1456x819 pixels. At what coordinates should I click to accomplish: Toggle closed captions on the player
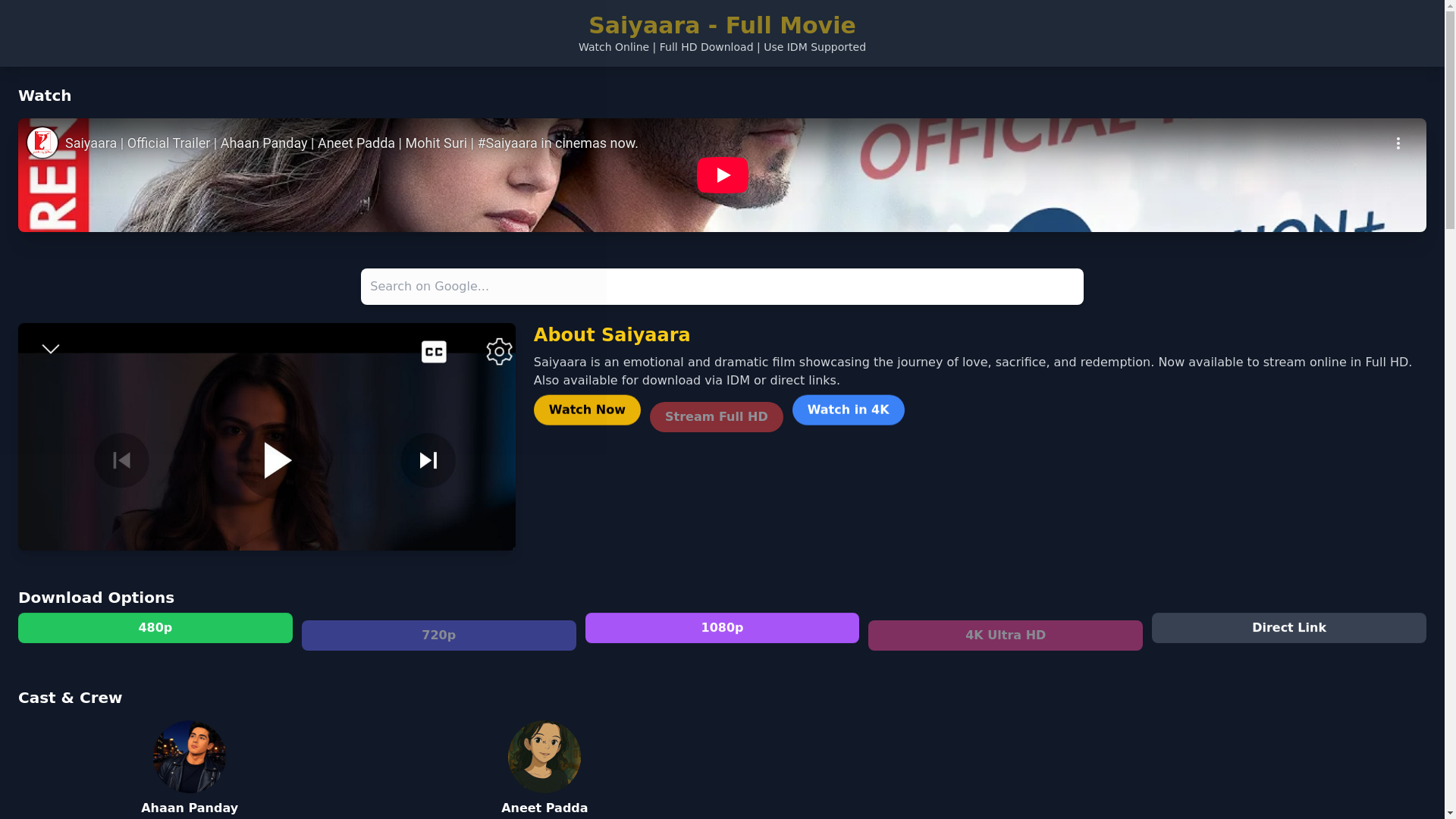434,352
